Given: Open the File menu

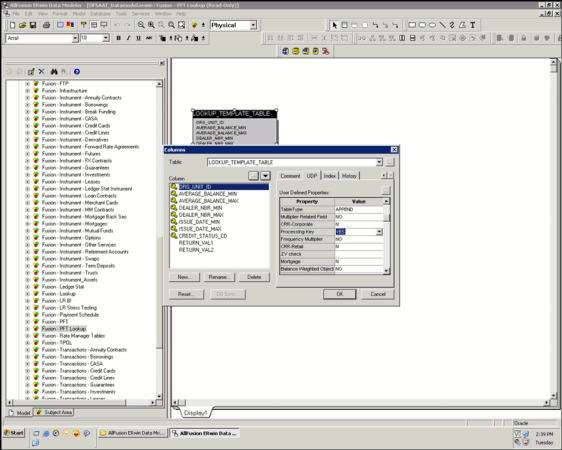Looking at the screenshot, I should click(16, 14).
